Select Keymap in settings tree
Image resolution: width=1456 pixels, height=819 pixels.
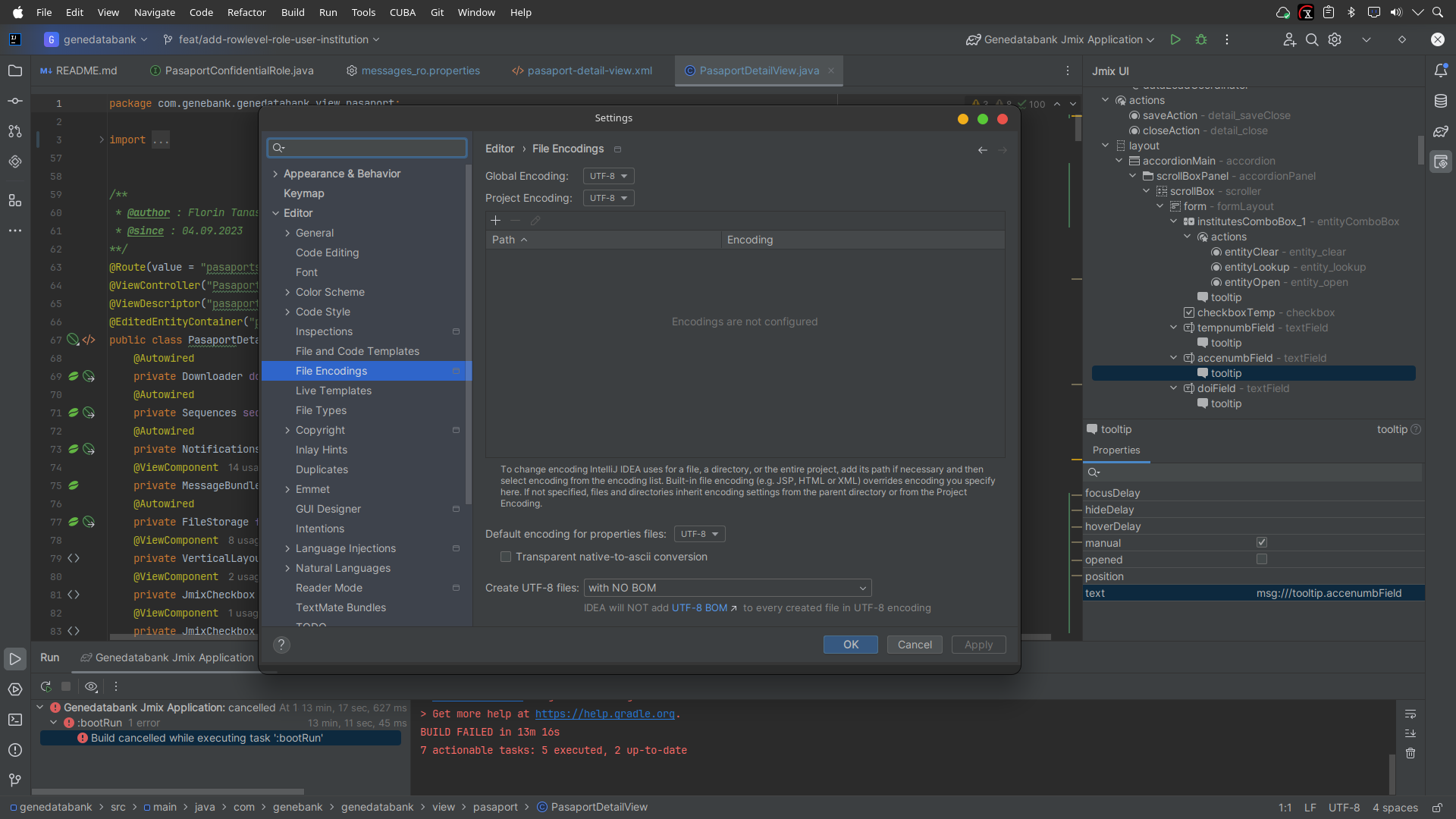click(303, 193)
